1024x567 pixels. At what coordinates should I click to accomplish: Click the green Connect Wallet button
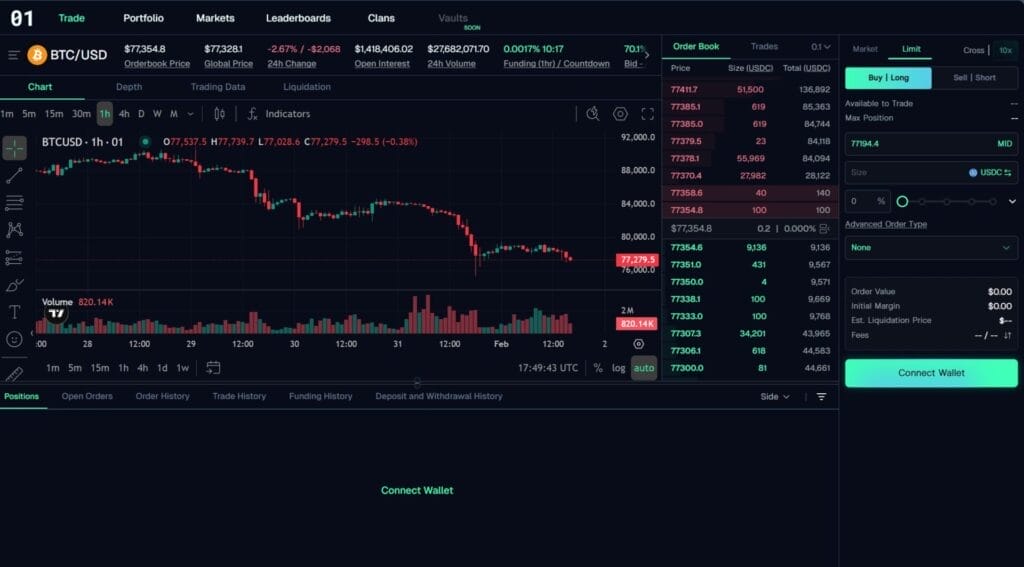tap(931, 373)
